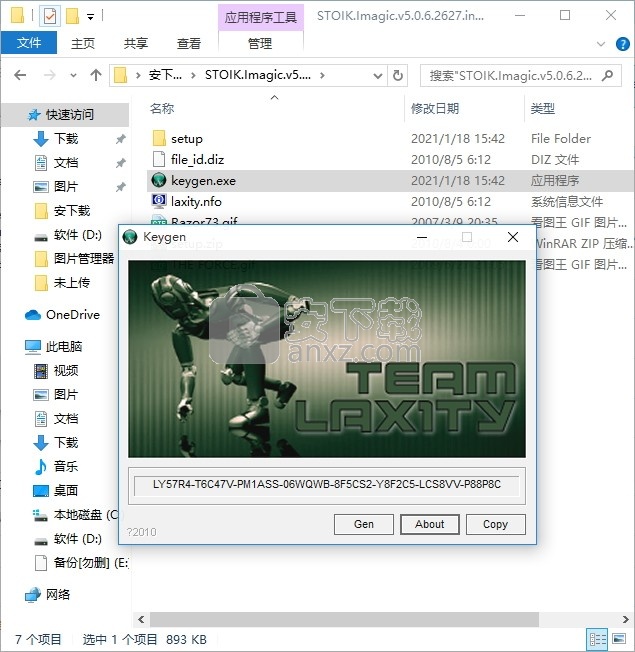Select the setup folder
This screenshot has width=635, height=652.
click(x=187, y=138)
